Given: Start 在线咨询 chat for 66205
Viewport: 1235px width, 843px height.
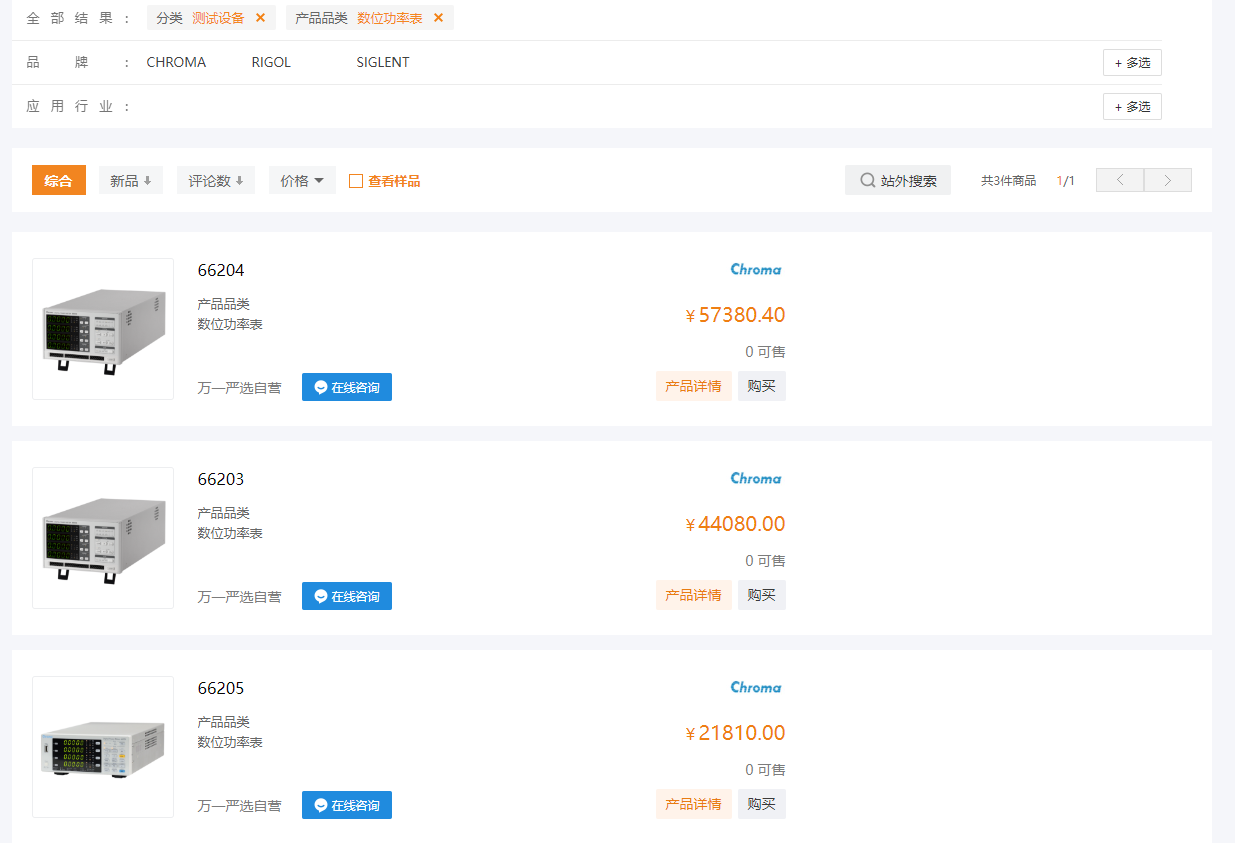Looking at the screenshot, I should (347, 805).
